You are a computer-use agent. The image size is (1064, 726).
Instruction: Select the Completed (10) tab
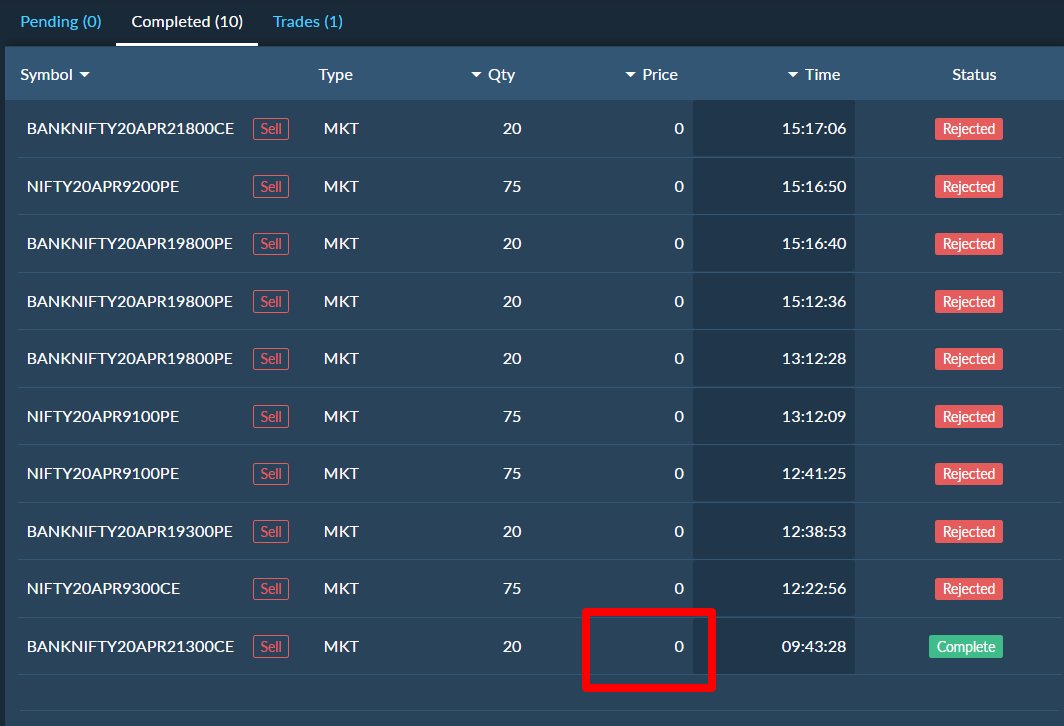point(187,22)
